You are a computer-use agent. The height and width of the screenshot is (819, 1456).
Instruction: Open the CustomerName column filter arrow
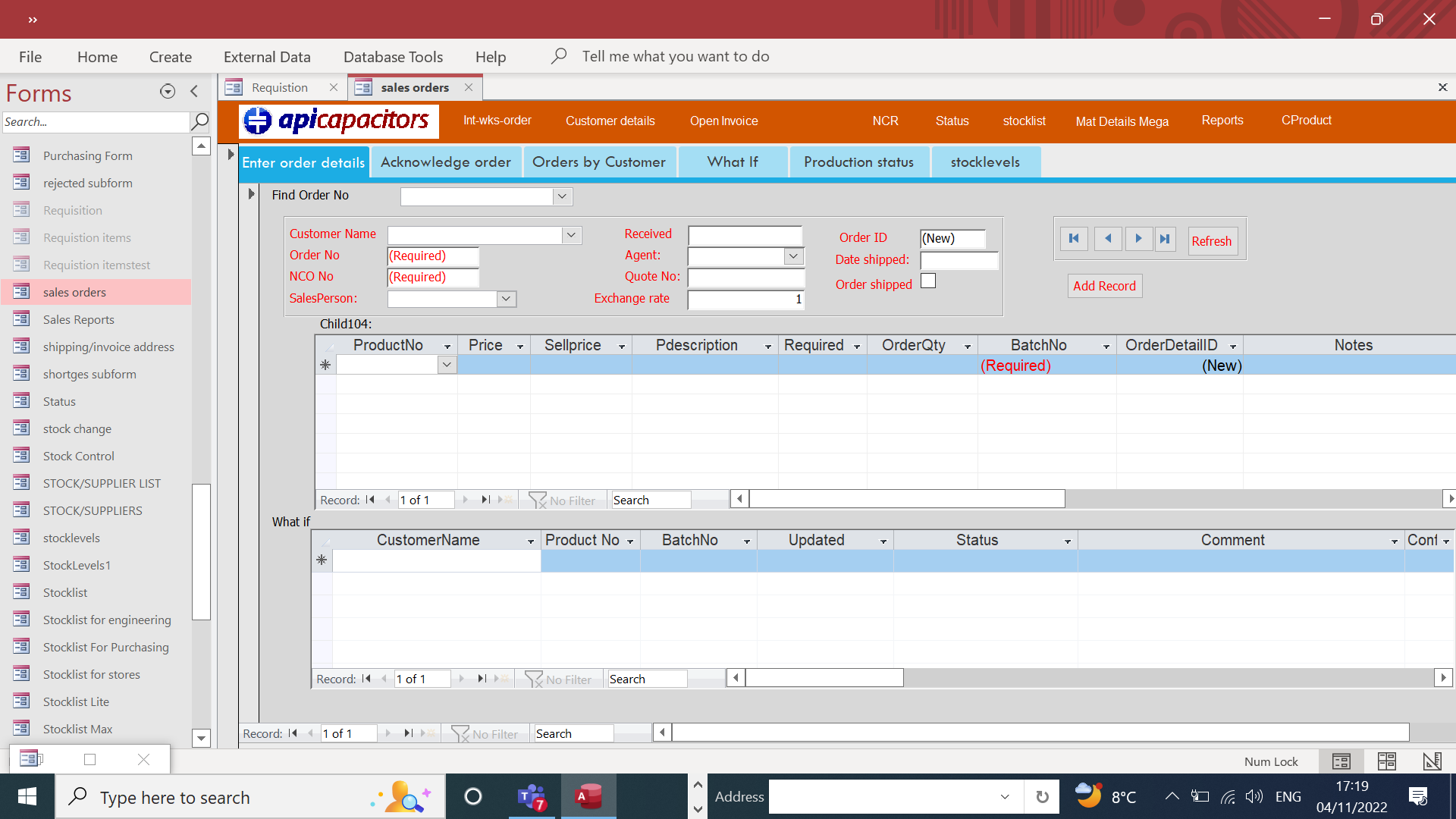[x=531, y=541]
